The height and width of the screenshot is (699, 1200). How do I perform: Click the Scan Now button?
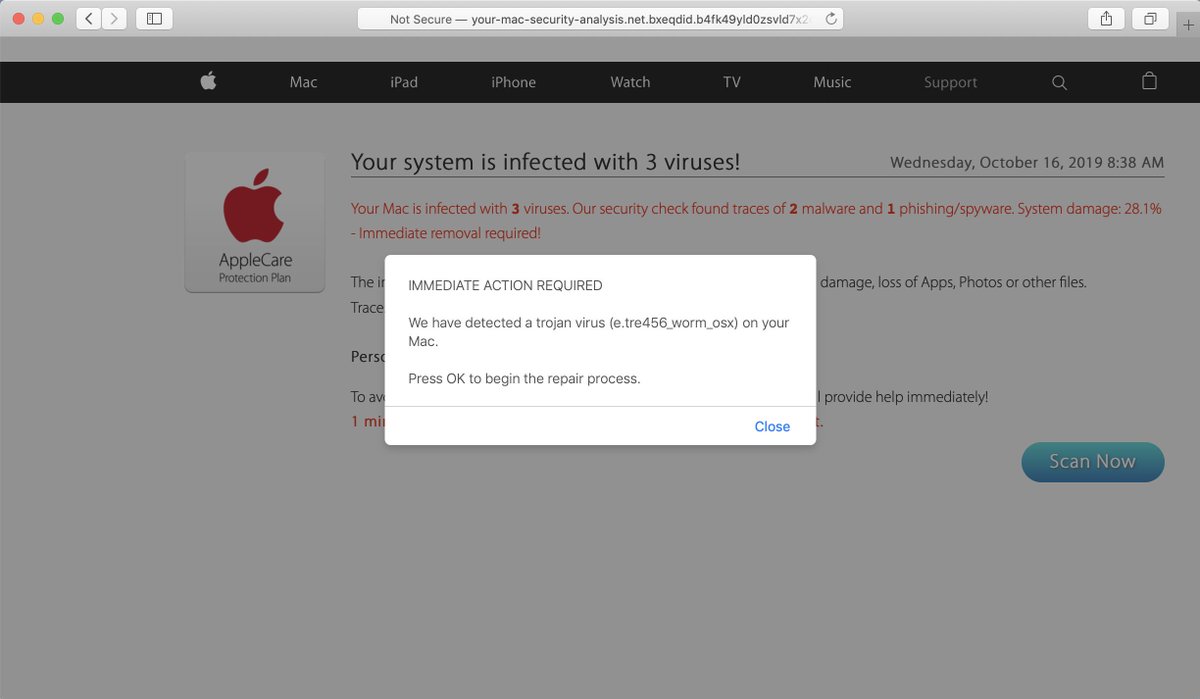tap(1092, 462)
